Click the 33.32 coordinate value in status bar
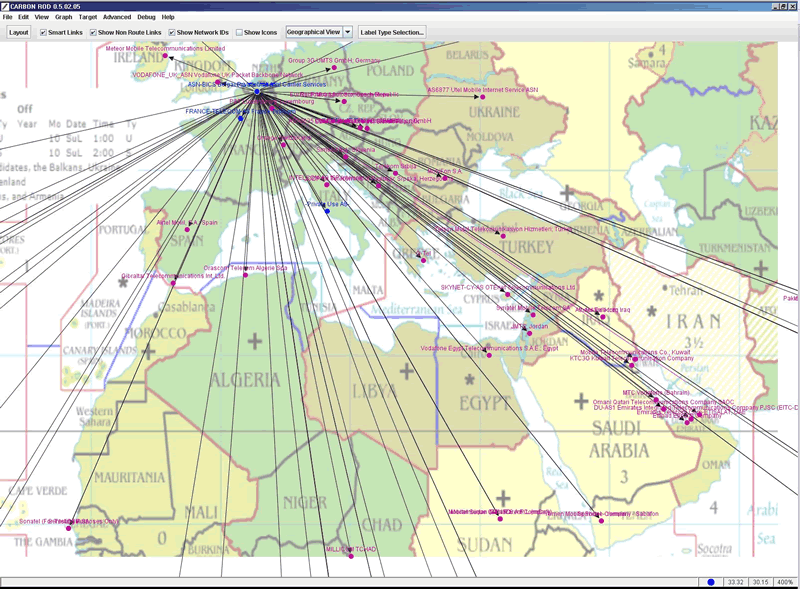 click(735, 582)
